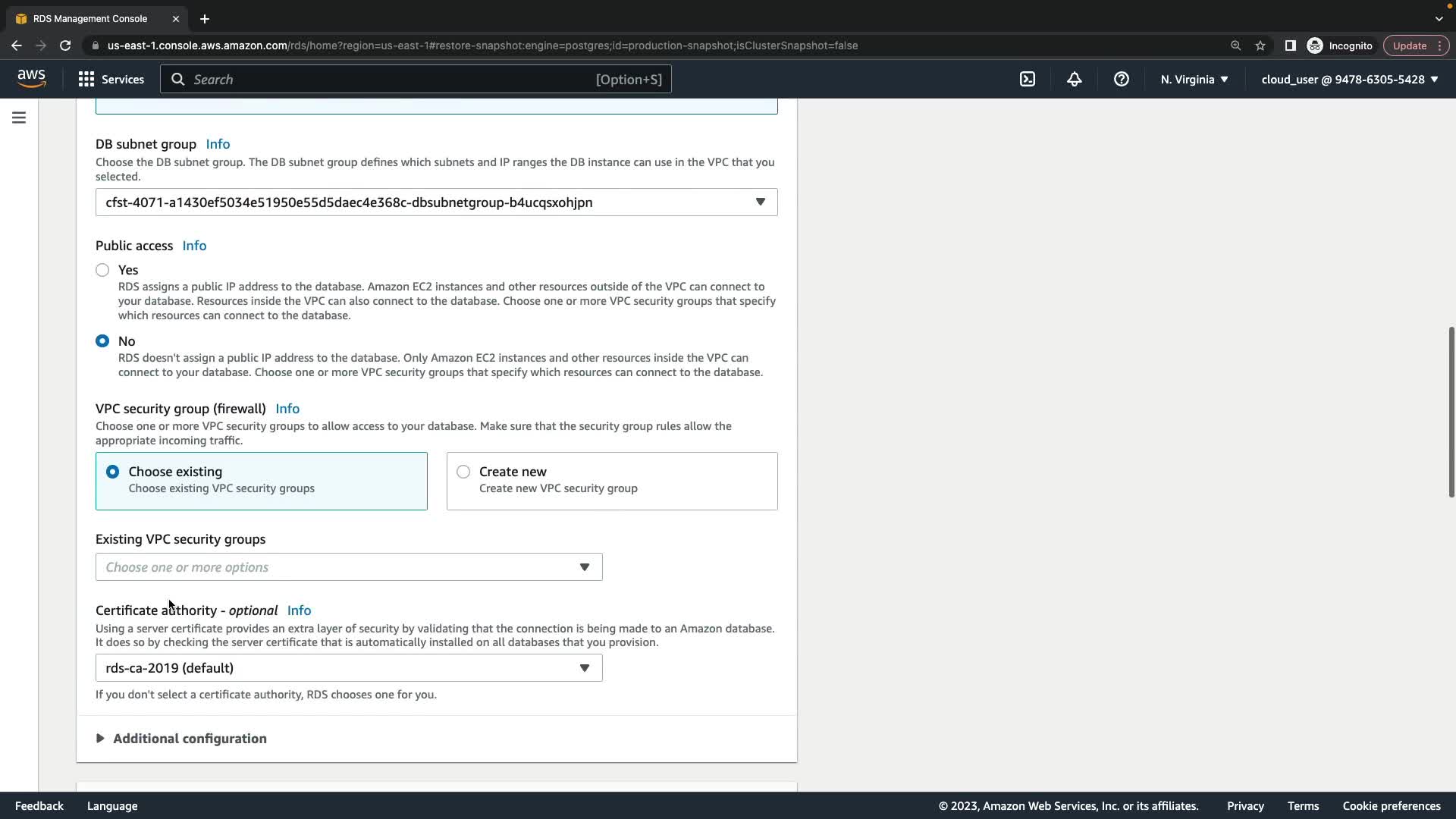Screen dimensions: 1456x819
Task: Open the help question mark icon
Action: [x=1122, y=80]
